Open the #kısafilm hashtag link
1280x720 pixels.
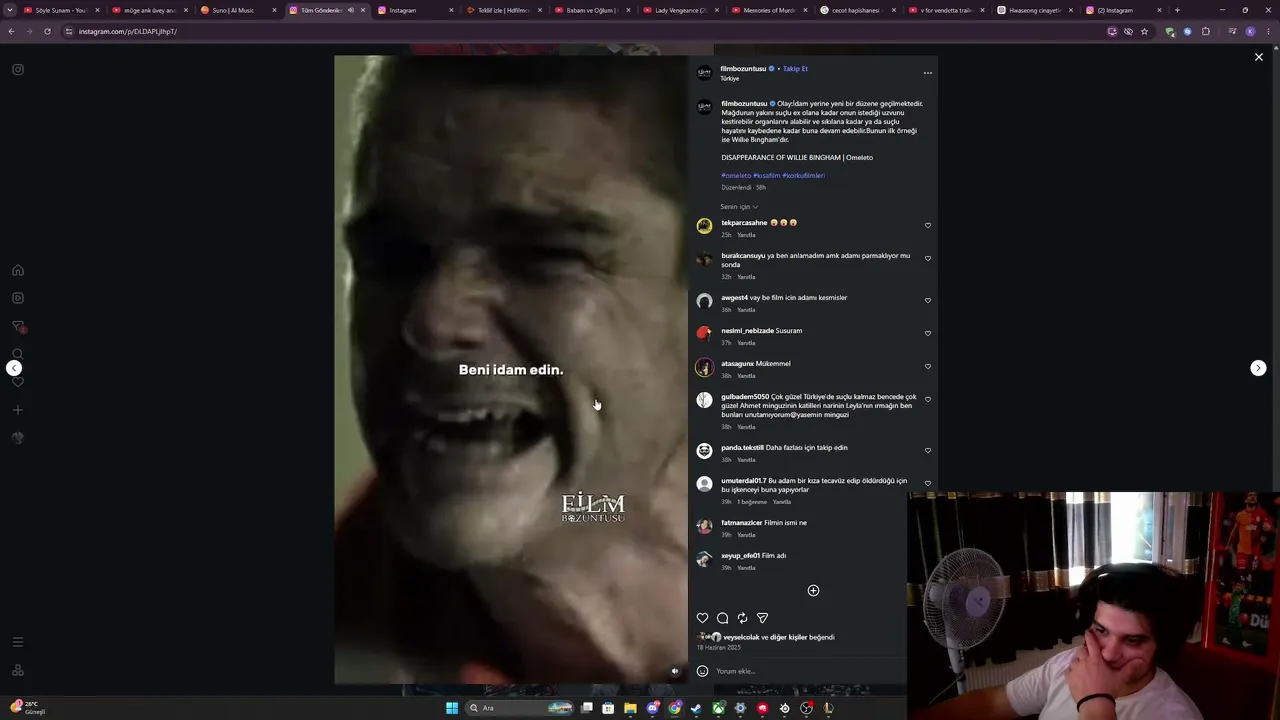point(767,176)
